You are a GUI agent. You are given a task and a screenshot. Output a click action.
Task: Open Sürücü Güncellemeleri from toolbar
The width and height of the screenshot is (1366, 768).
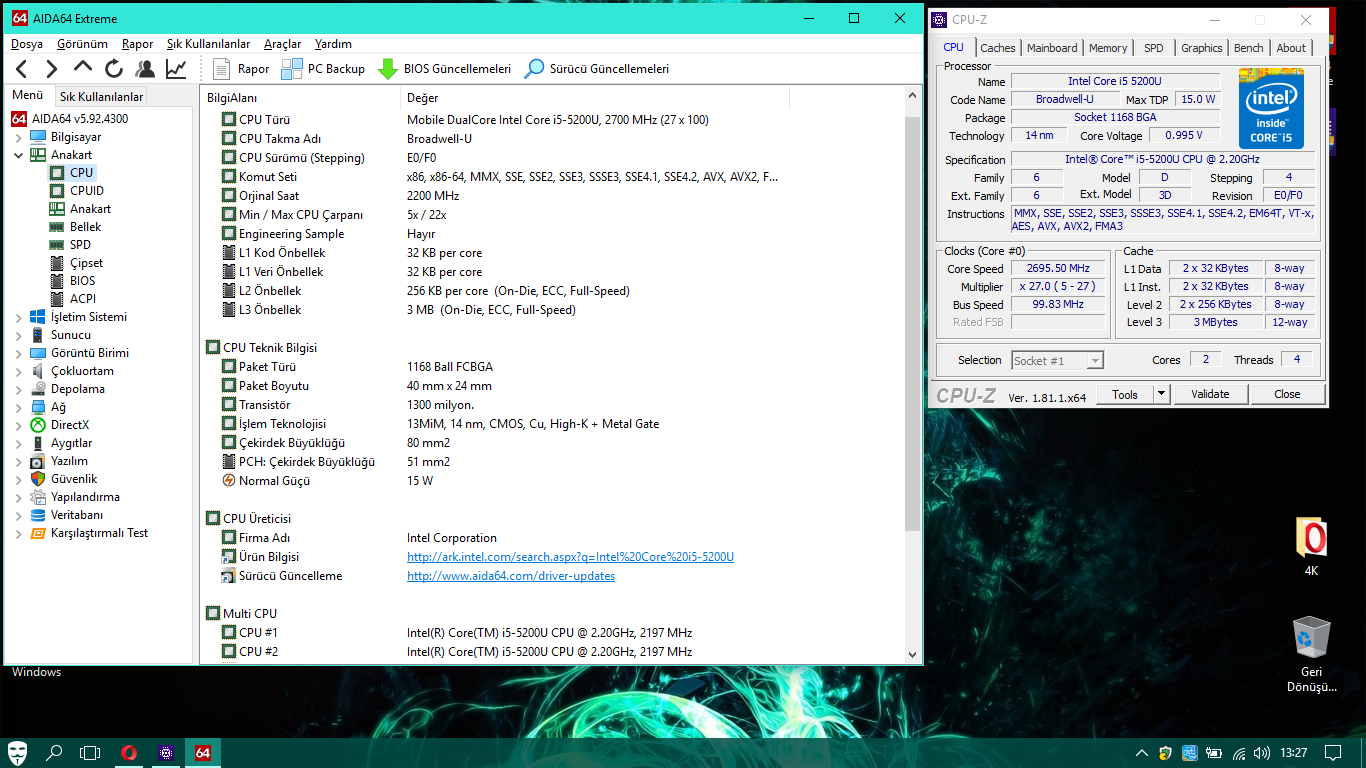coord(597,69)
